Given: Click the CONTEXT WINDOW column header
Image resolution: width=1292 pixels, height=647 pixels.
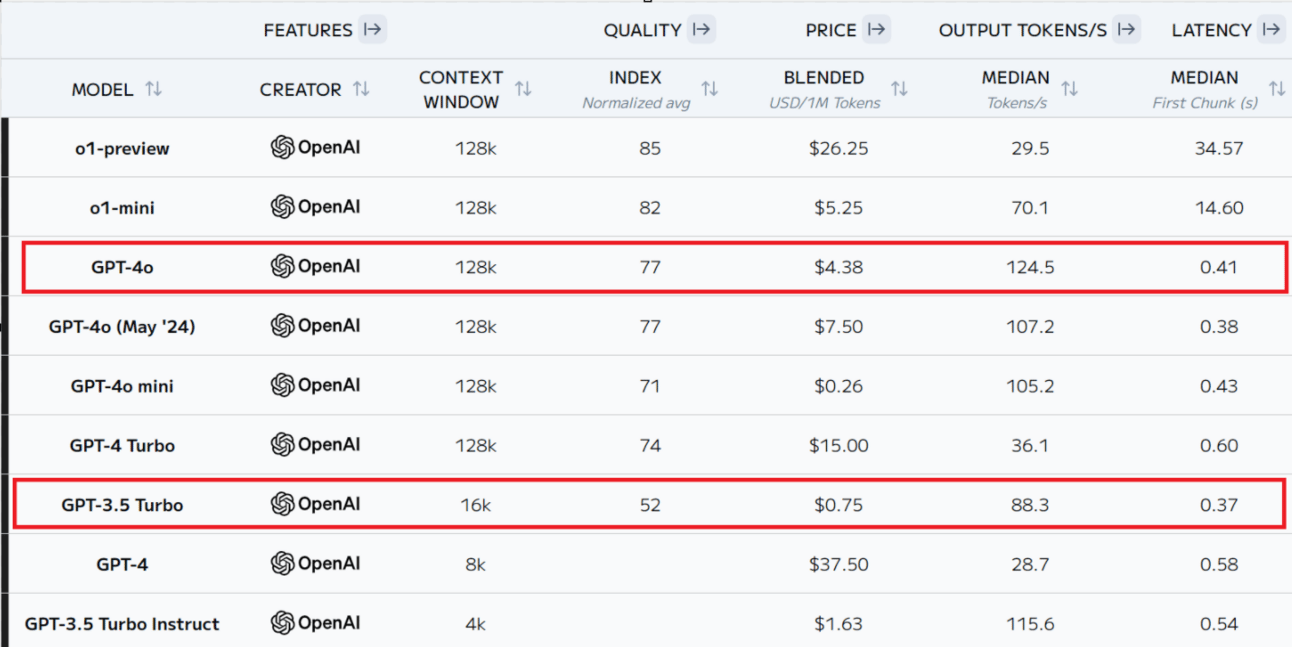Looking at the screenshot, I should pyautogui.click(x=460, y=89).
